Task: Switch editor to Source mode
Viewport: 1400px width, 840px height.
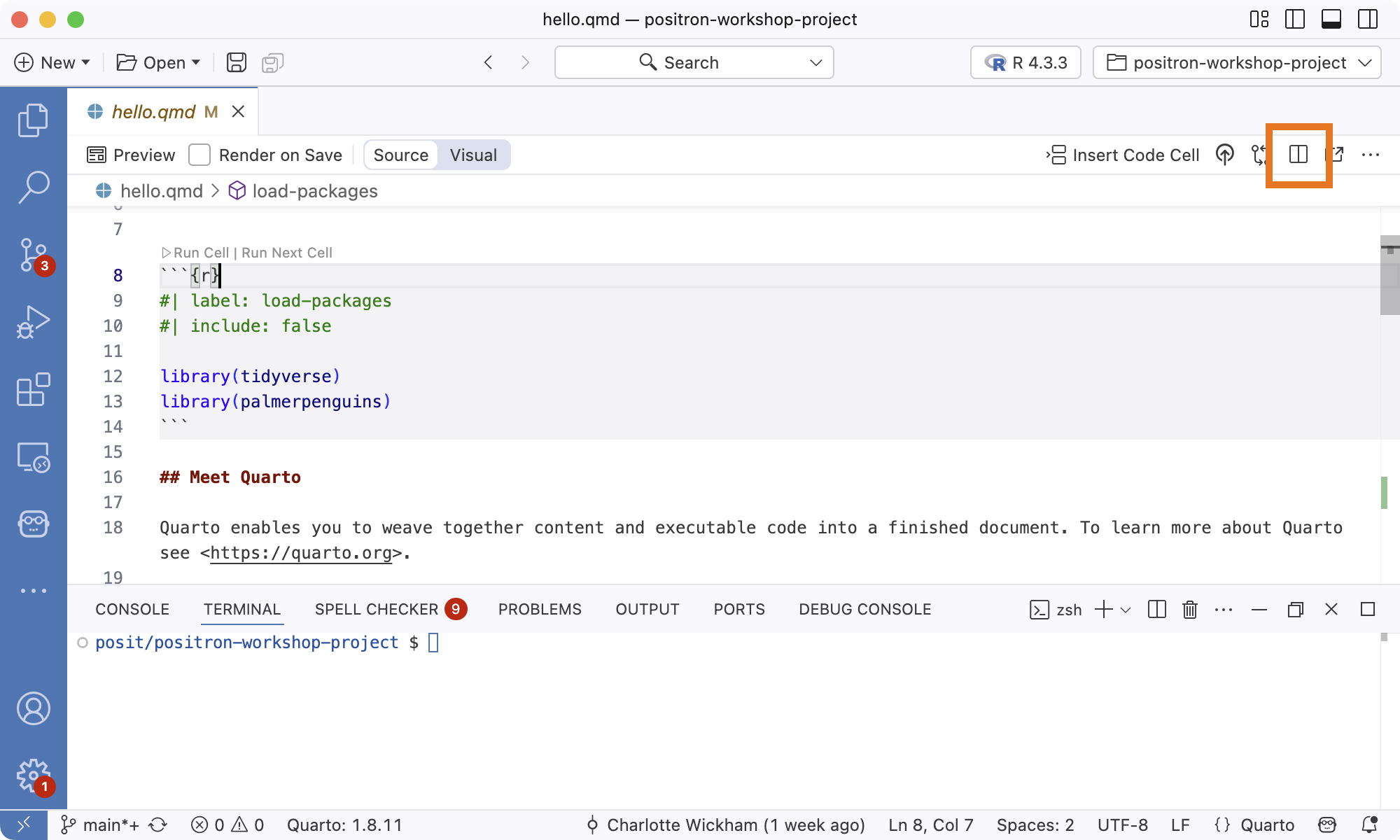Action: 401,155
